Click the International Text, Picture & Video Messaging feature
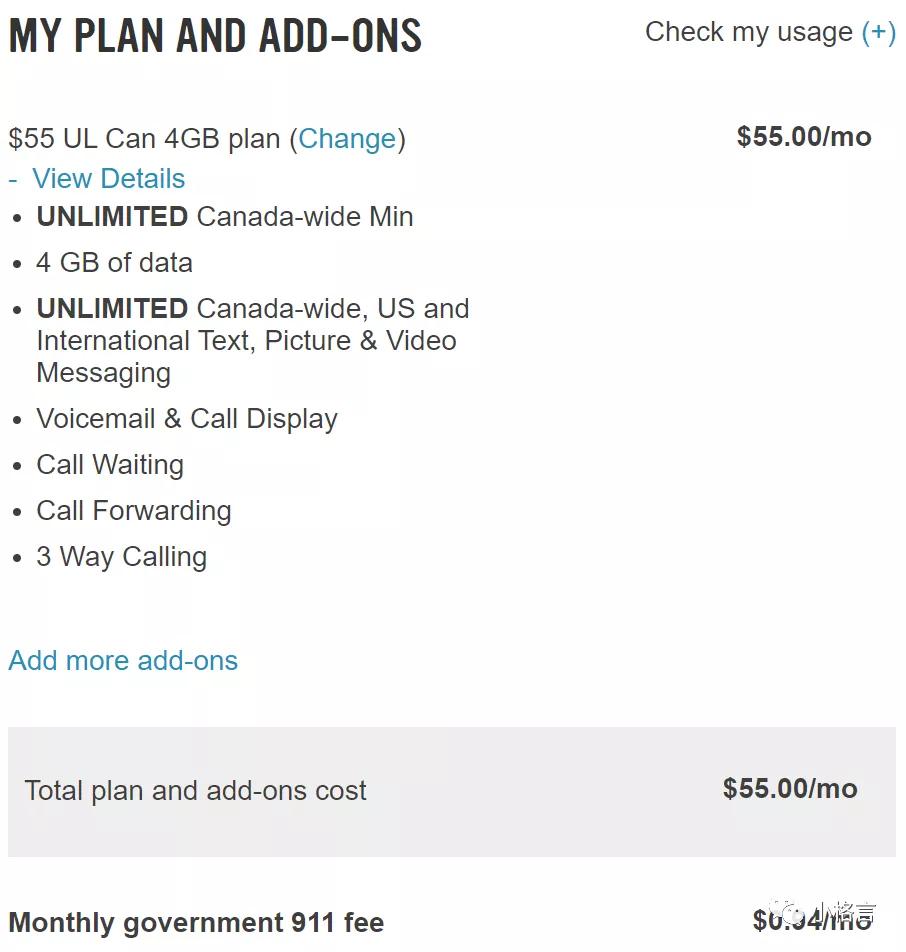Screen dimensions: 906x952 point(246,341)
